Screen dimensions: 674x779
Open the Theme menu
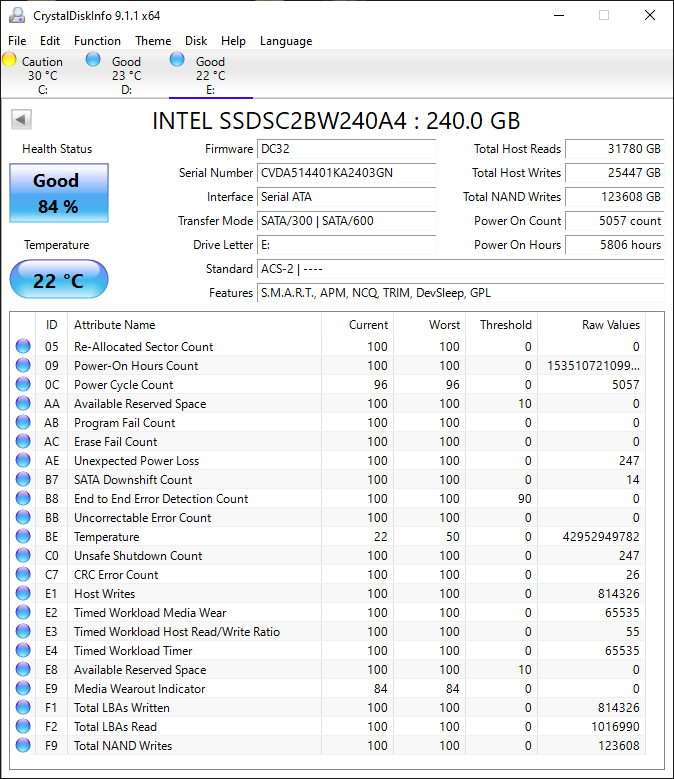[153, 41]
